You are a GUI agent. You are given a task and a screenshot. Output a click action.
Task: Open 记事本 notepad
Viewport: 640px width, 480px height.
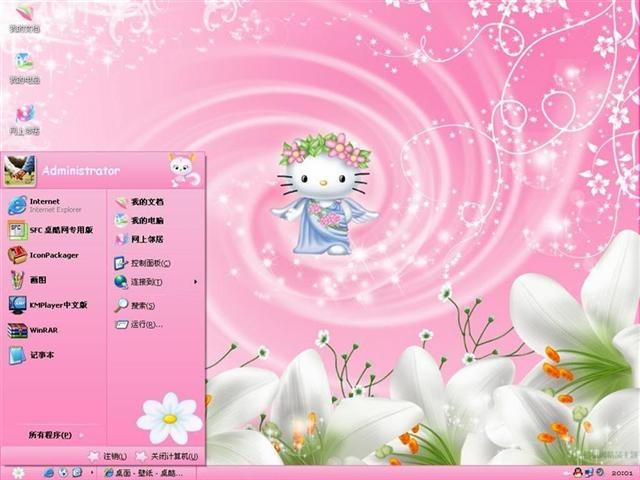tap(31, 355)
